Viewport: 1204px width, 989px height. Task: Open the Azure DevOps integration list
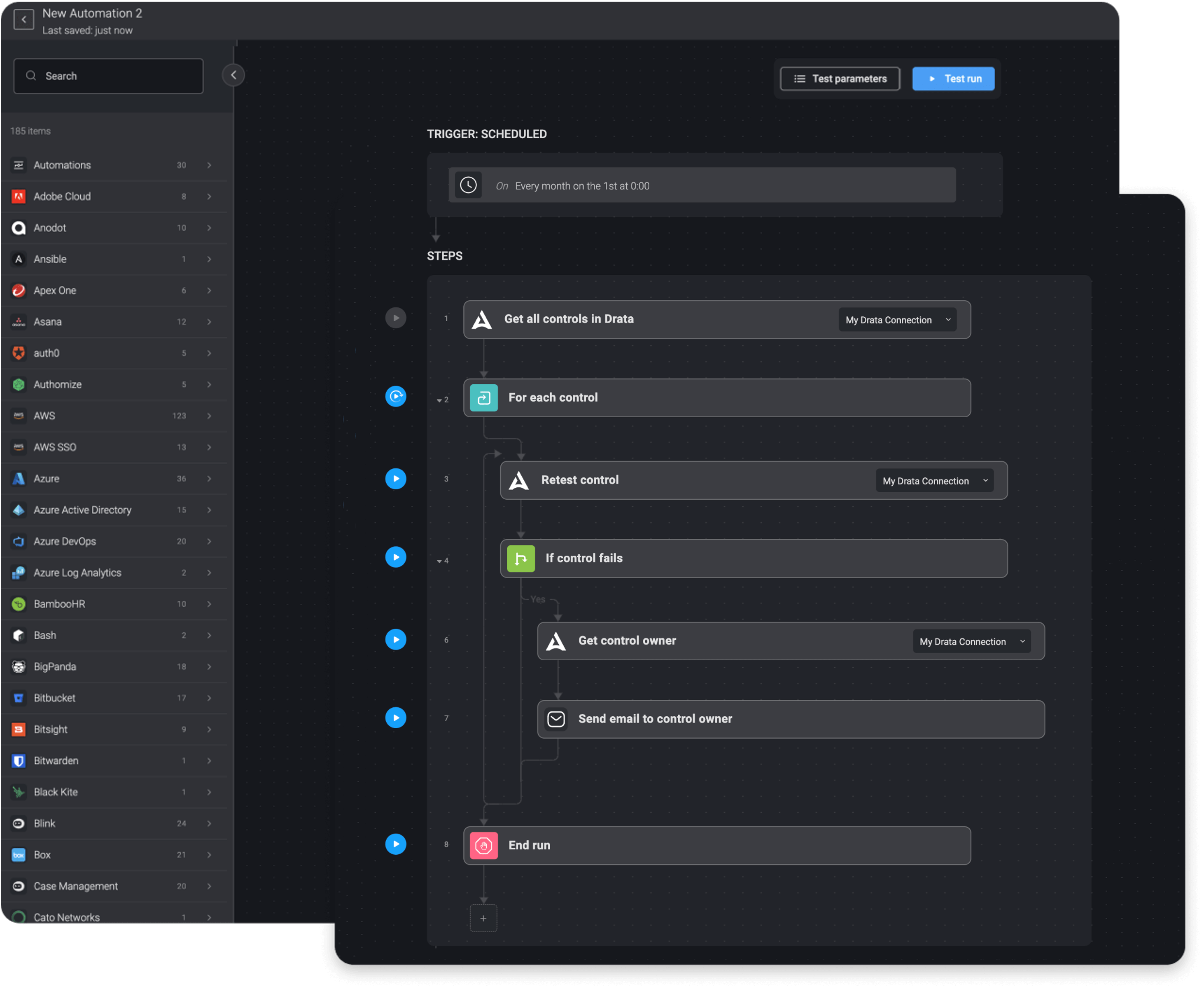coord(114,541)
